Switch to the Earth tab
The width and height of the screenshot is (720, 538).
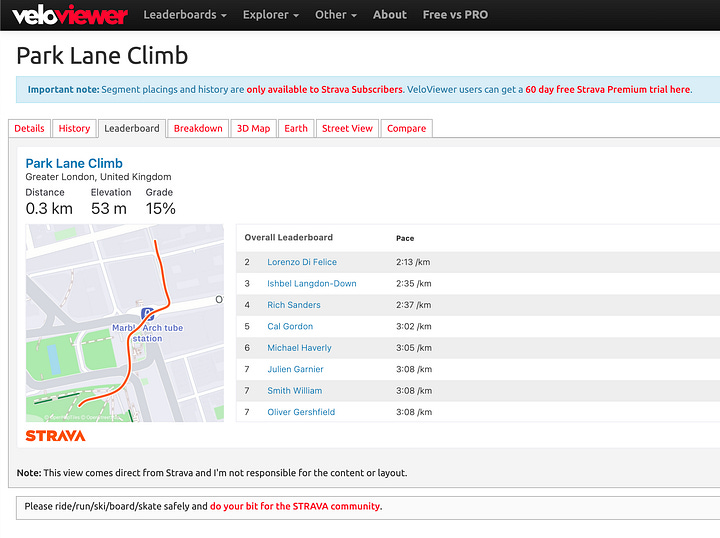[296, 129]
